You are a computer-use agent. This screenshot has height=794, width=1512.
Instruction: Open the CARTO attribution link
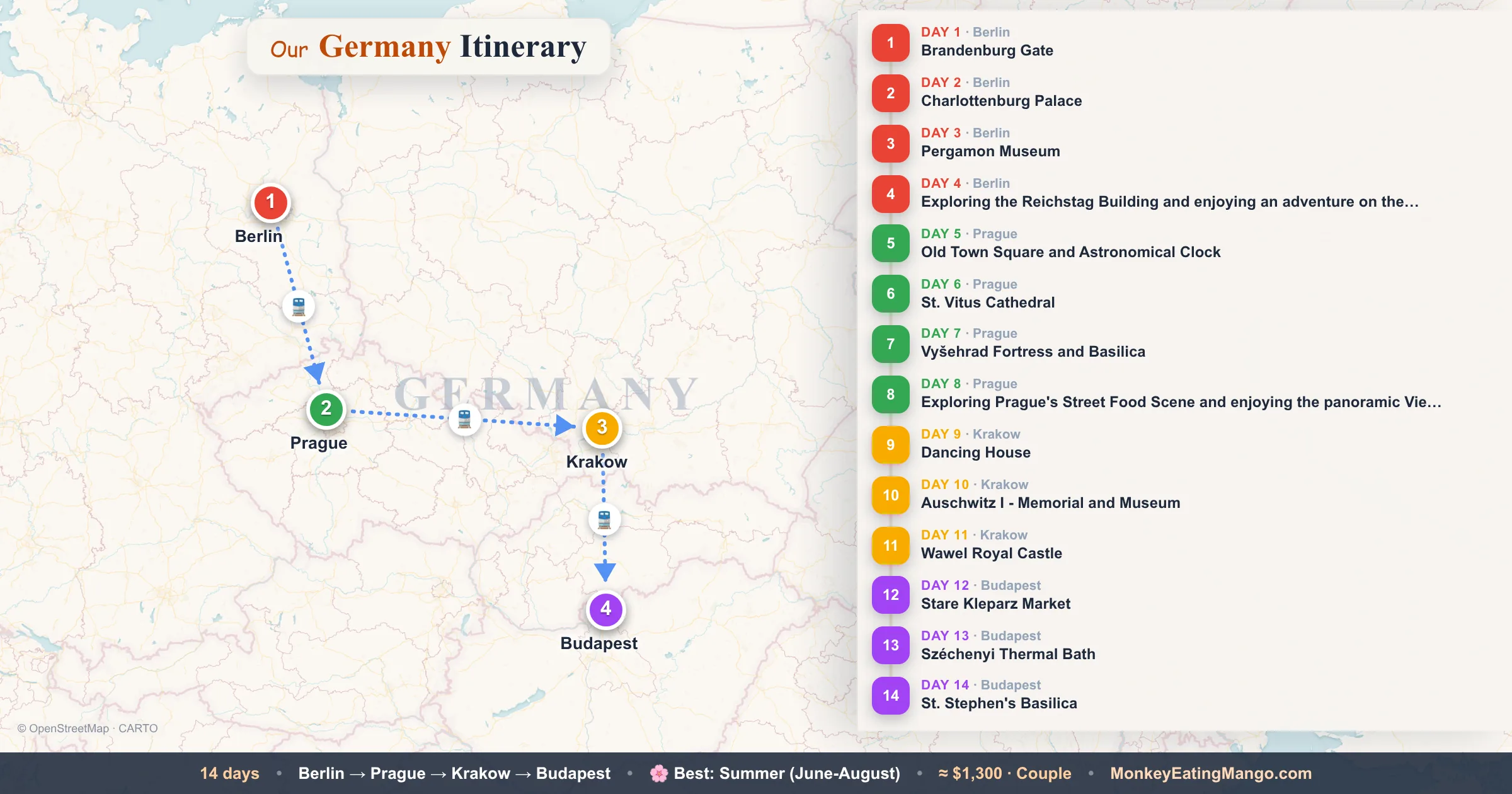point(138,728)
